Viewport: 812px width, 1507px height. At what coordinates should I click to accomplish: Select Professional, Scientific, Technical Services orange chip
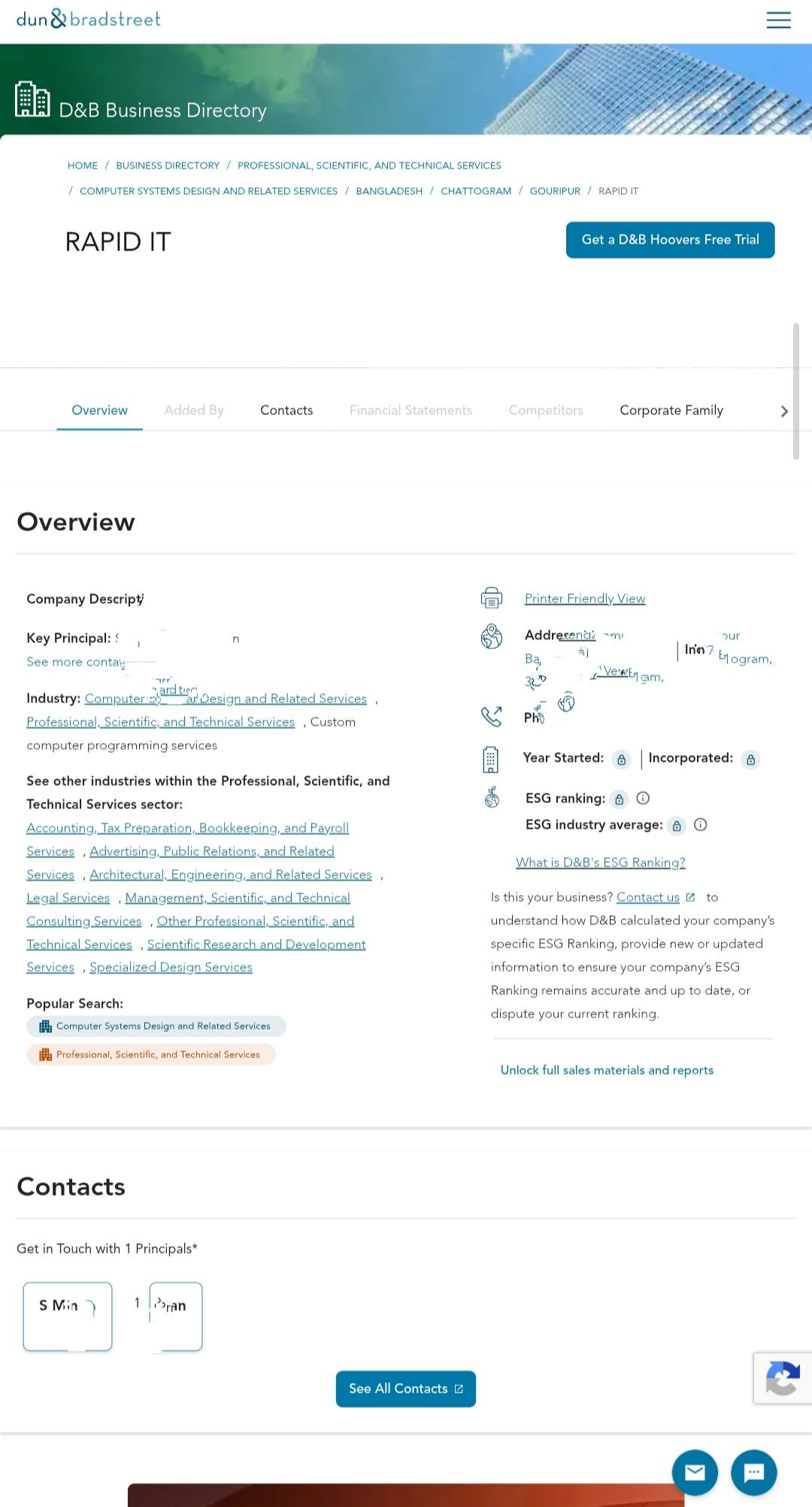click(x=150, y=1055)
